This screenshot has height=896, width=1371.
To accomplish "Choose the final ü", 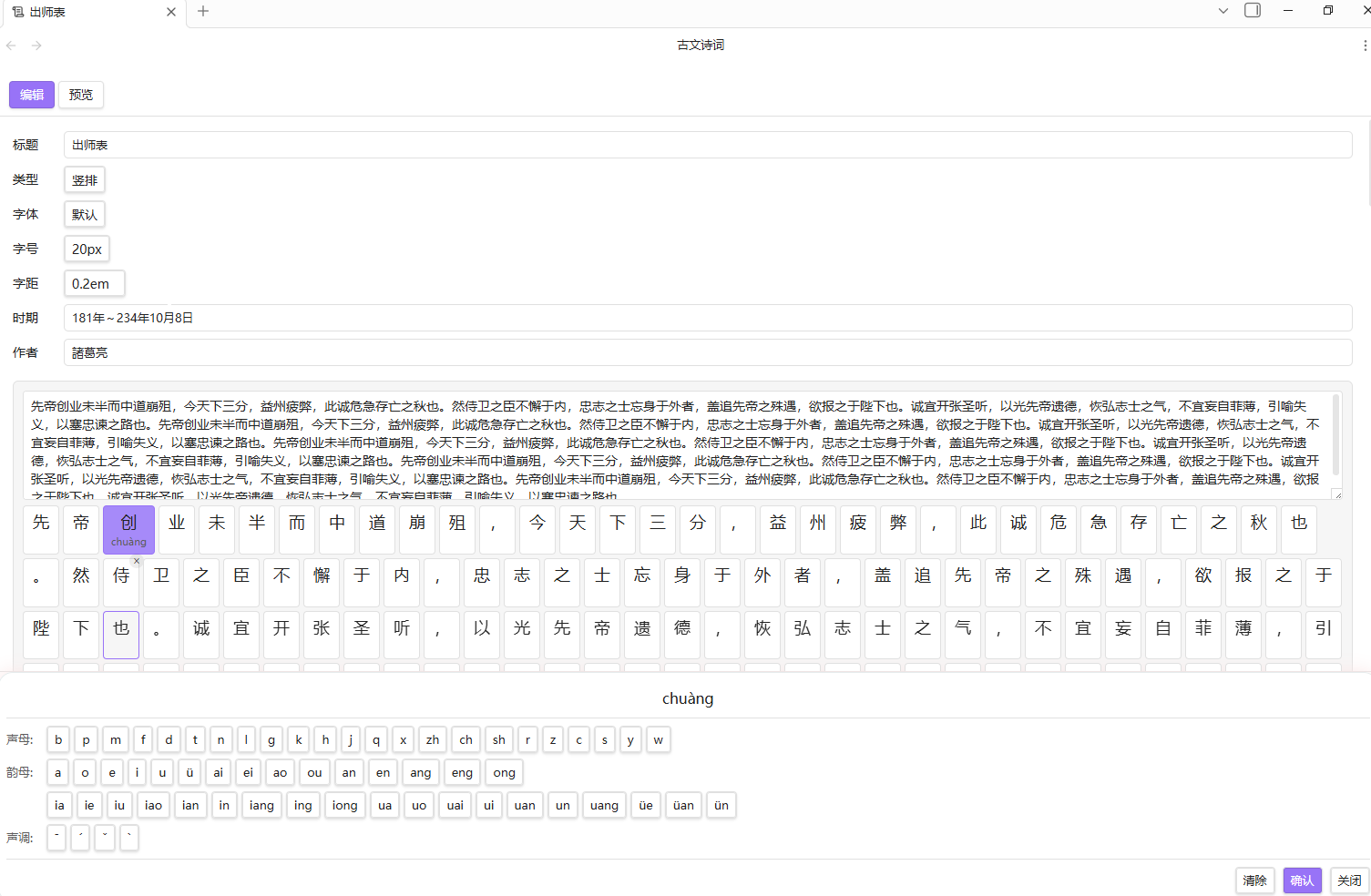I will [189, 773].
